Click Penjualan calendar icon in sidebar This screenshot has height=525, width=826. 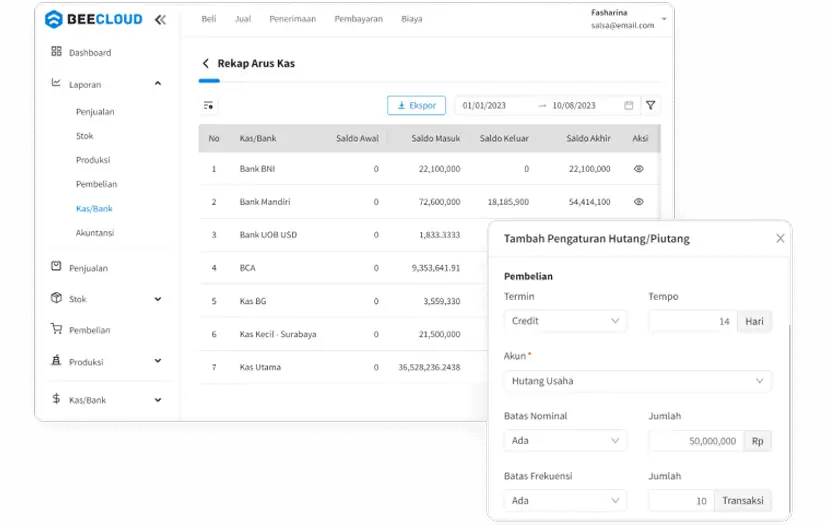pyautogui.click(x=56, y=266)
